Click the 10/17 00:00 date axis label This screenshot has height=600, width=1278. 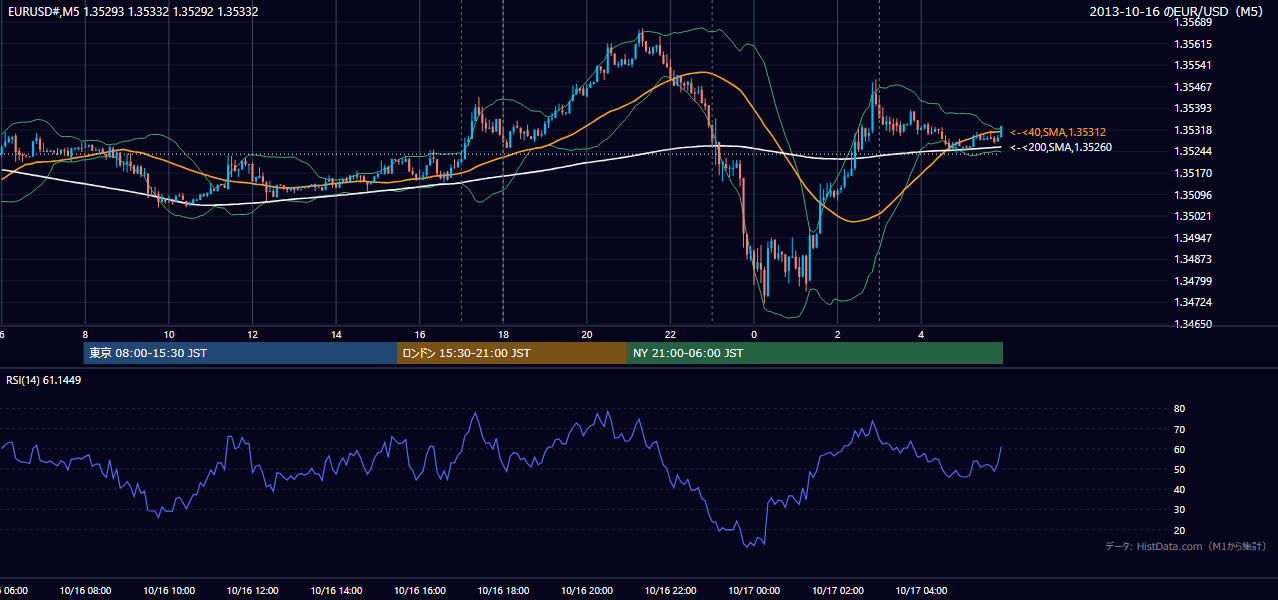[x=754, y=591]
